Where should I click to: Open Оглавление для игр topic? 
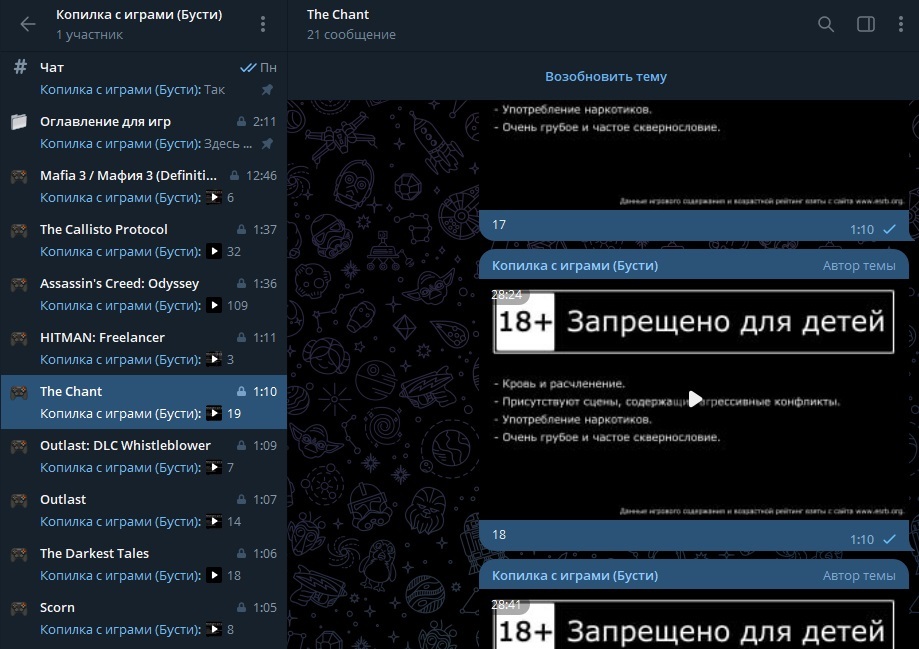(x=144, y=132)
